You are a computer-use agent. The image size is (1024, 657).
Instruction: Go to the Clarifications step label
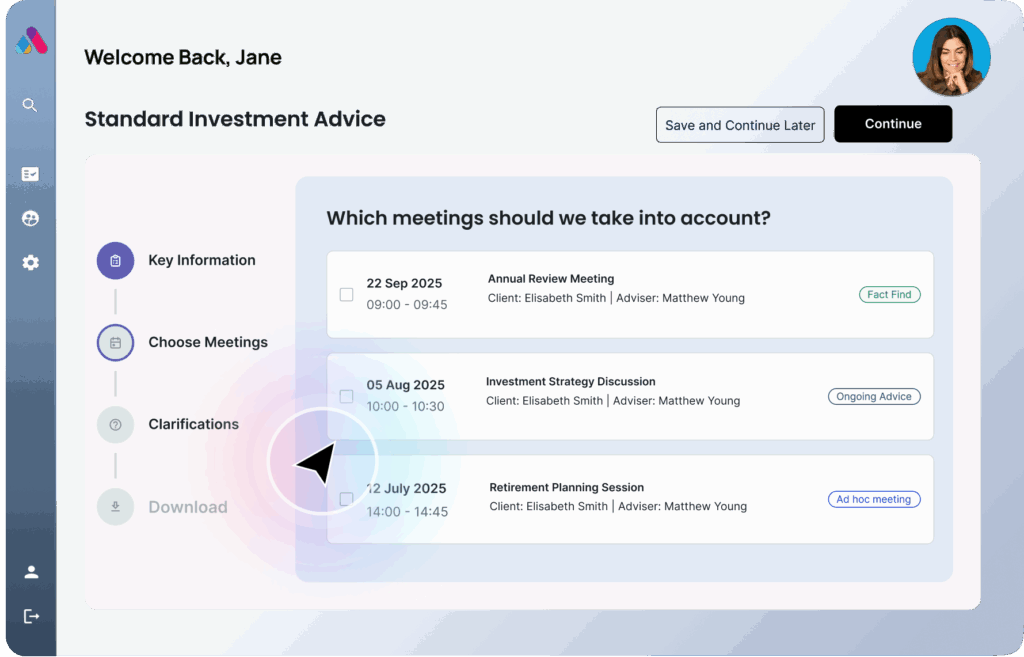[193, 425]
